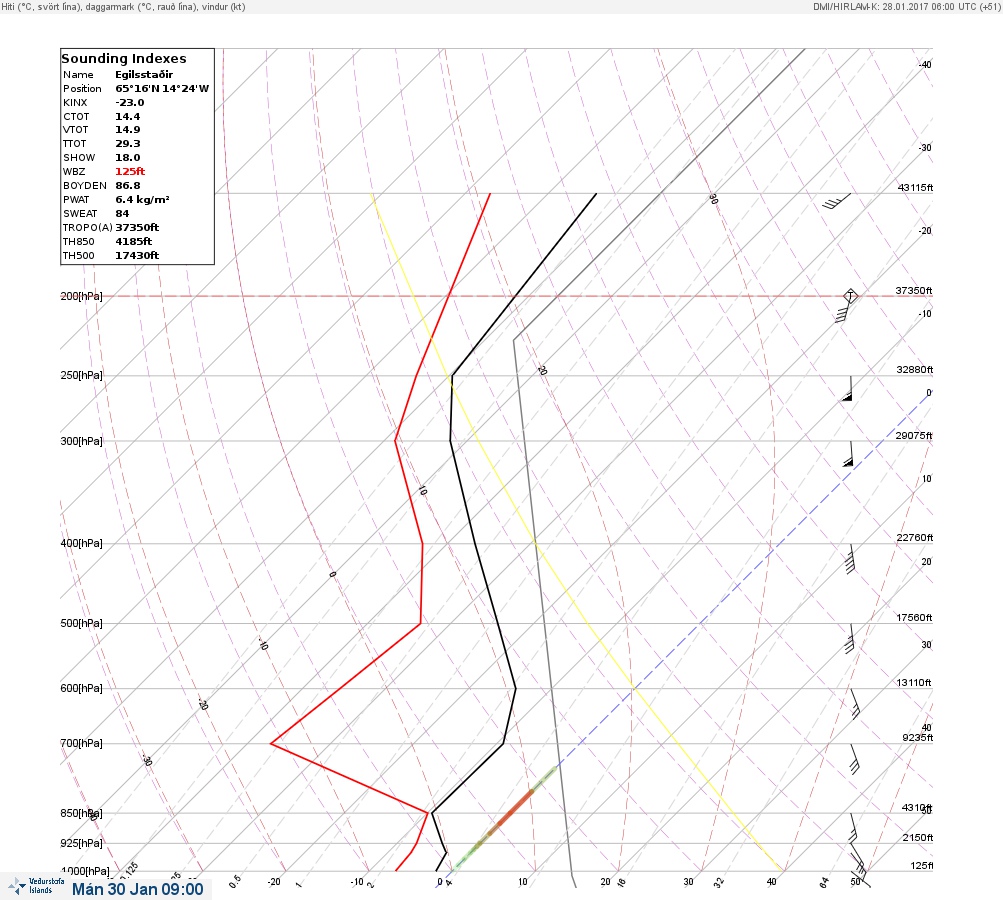Click the "32880ft" altitude label

915,370
